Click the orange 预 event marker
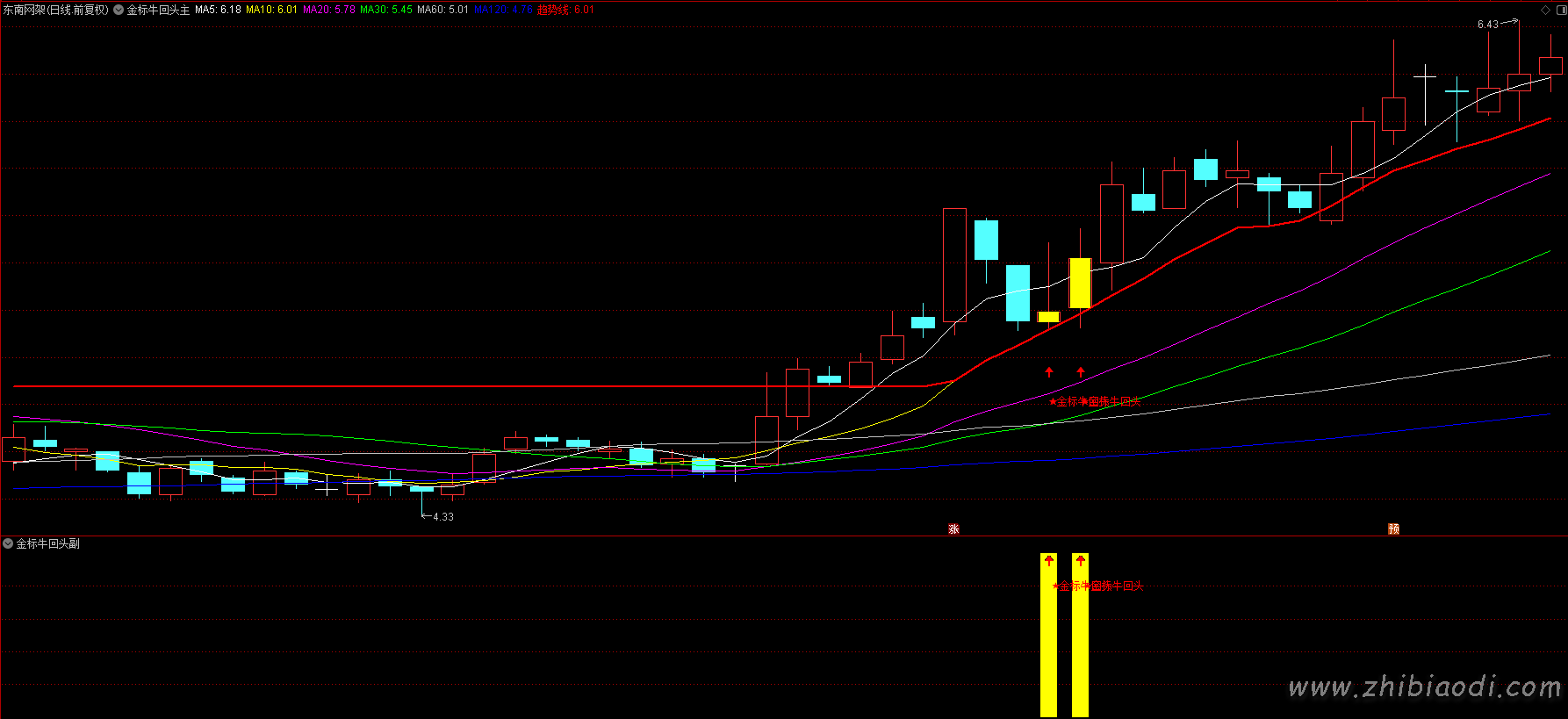 pyautogui.click(x=1393, y=529)
